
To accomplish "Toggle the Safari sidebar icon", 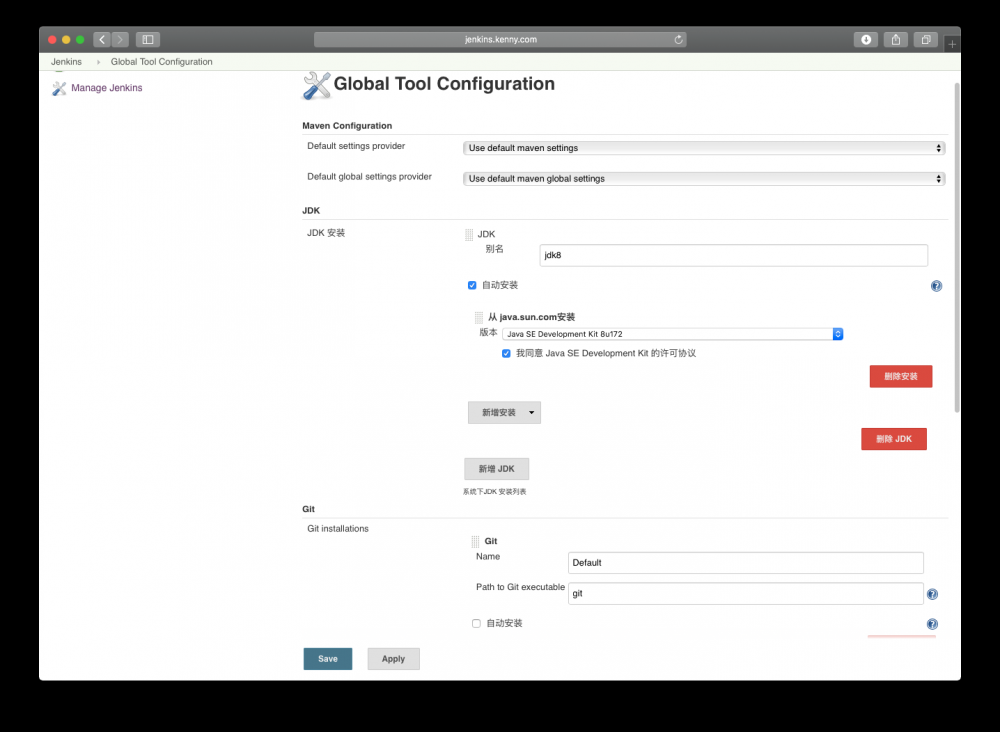I will 146,39.
